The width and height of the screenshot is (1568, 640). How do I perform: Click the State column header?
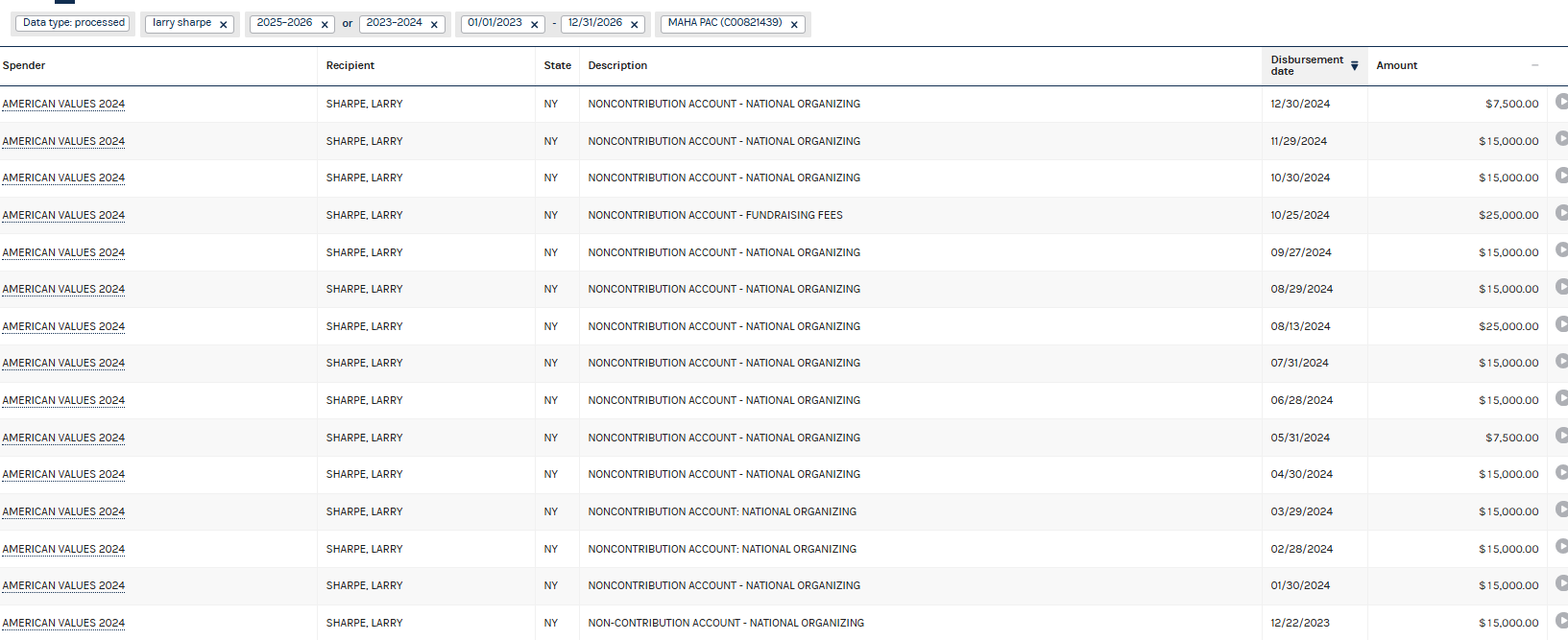click(557, 65)
